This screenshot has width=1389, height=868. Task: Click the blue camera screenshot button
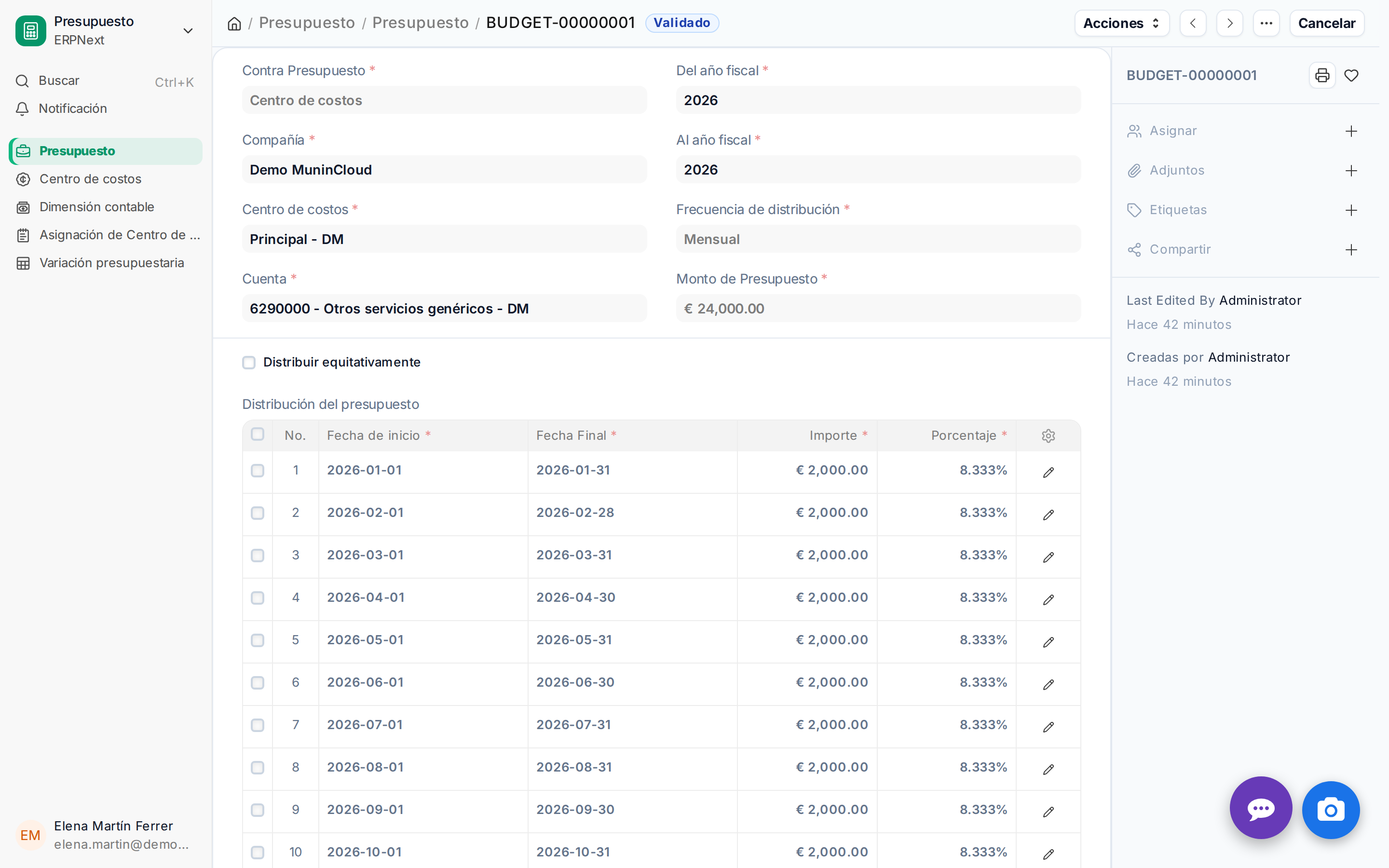1331,810
